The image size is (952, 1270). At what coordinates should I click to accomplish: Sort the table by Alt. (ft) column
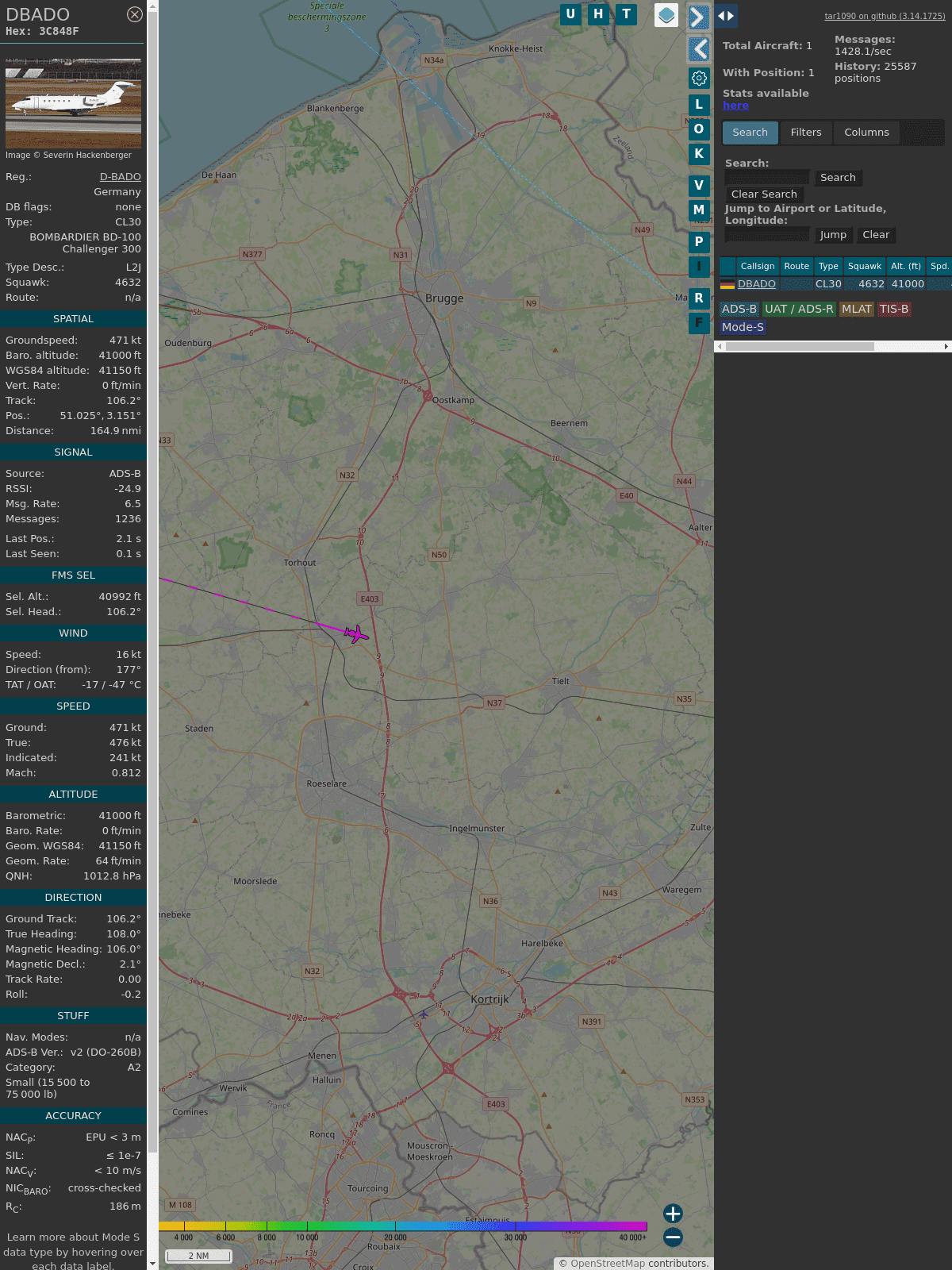pos(906,266)
